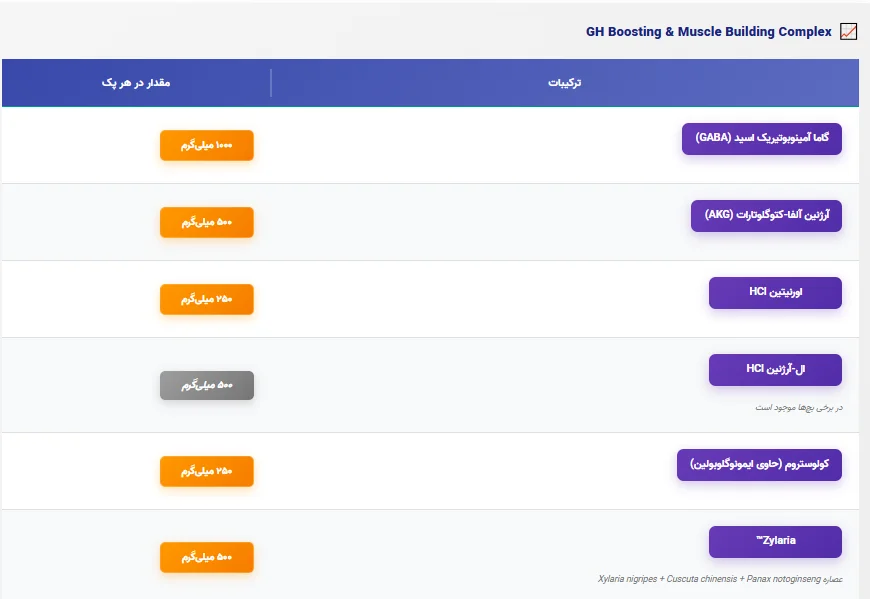Select the Colostrum immunoglobulin ingredient badge
The width and height of the screenshot is (870, 599).
759,465
